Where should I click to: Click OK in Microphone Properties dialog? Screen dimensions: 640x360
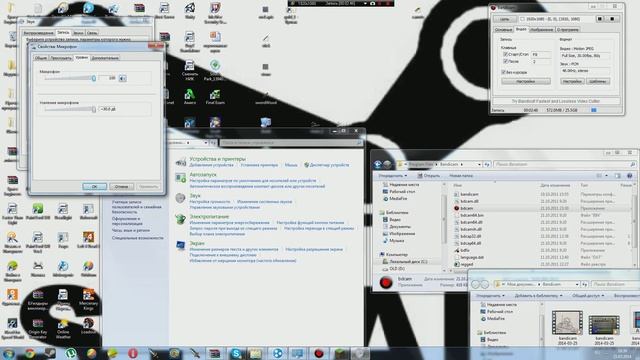click(94, 187)
